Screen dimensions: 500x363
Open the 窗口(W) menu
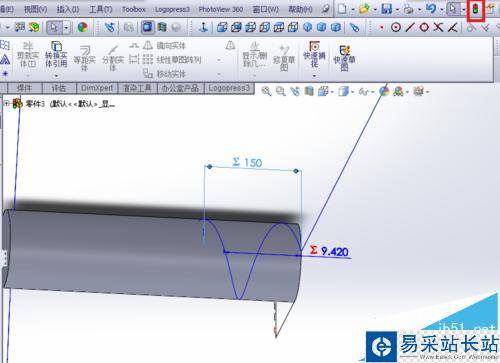[266, 9]
